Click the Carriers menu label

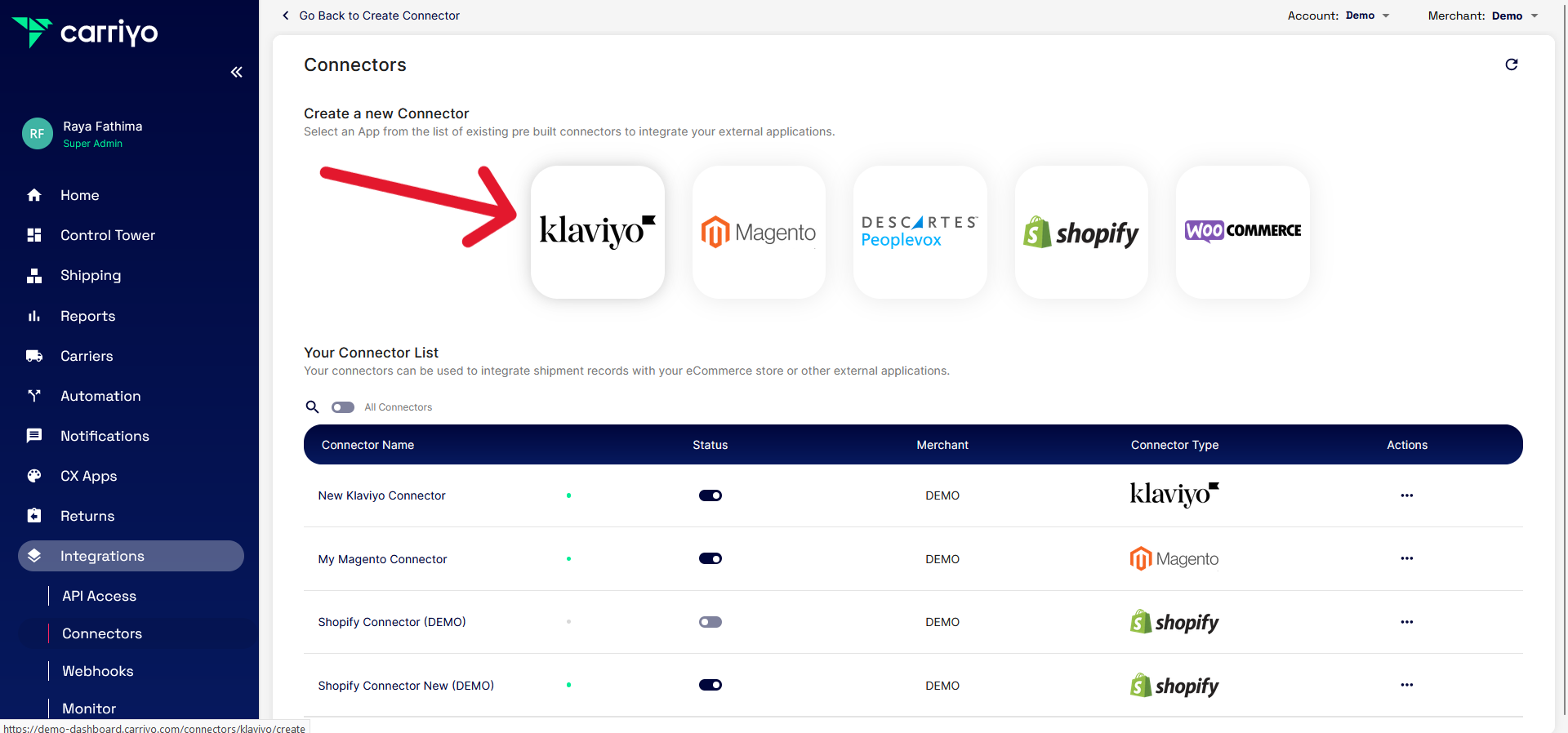point(87,356)
